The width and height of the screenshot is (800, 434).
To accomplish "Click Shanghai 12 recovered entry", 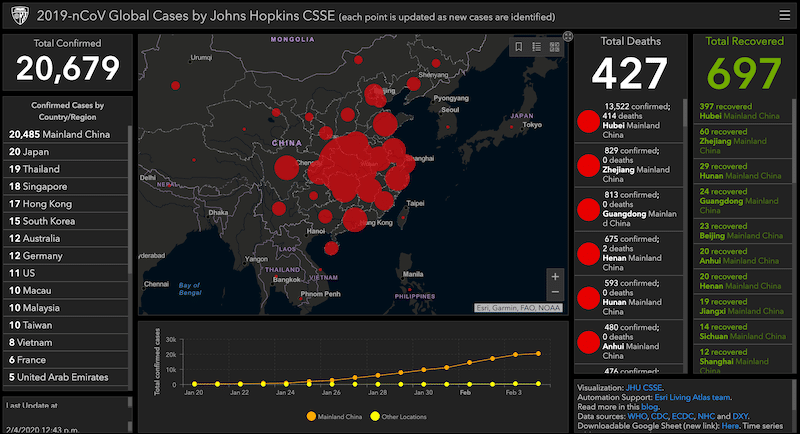I will [742, 361].
